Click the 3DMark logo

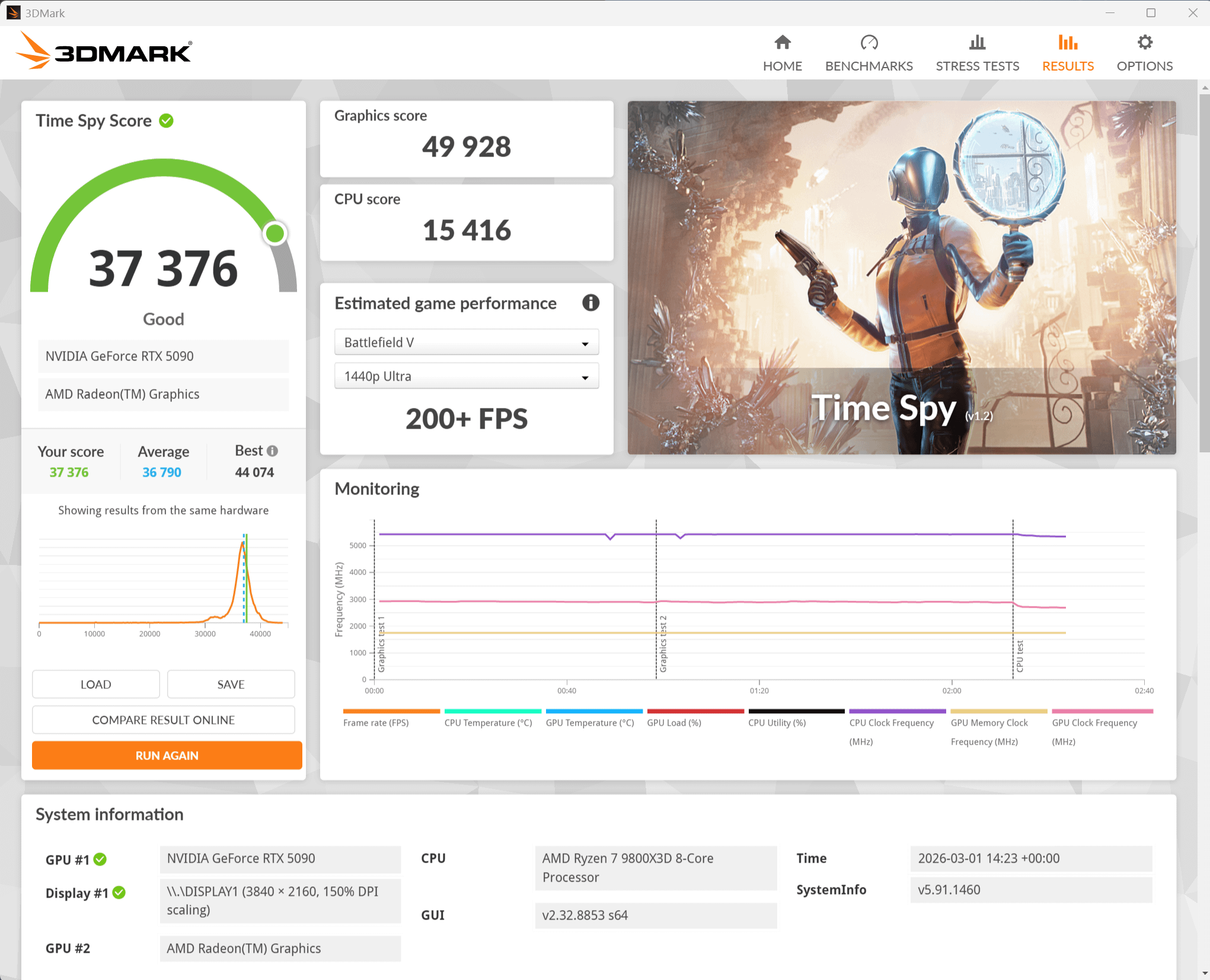tap(104, 52)
